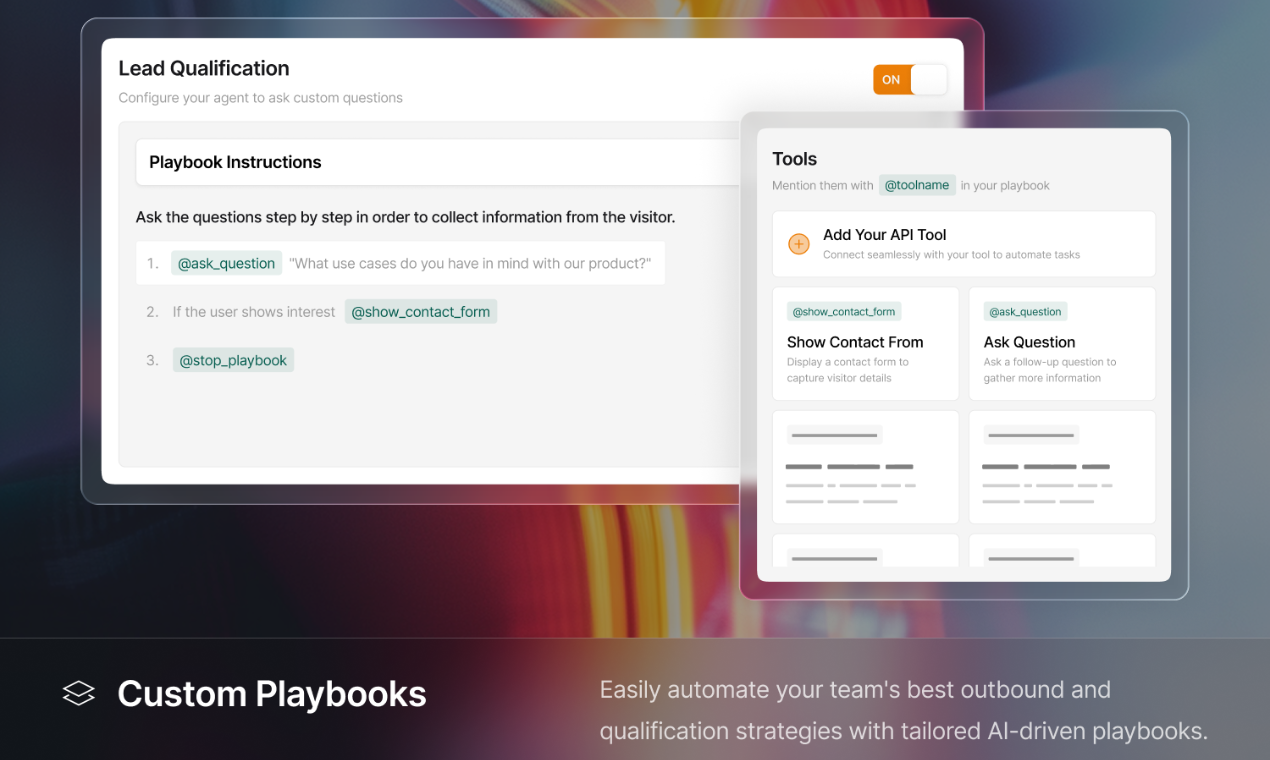Click "Display a contact form" description text
The height and width of the screenshot is (760, 1270).
(848, 370)
